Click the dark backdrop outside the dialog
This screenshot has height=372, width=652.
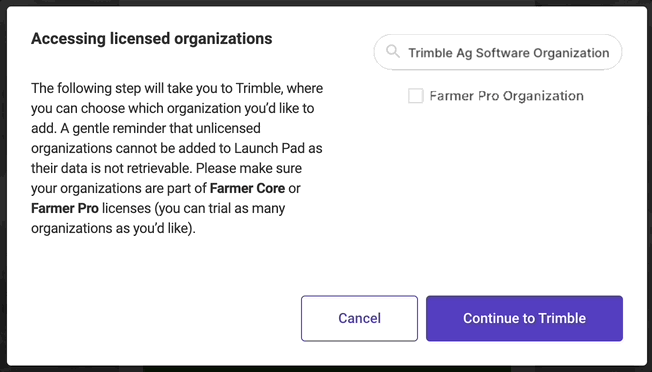[2, 187]
